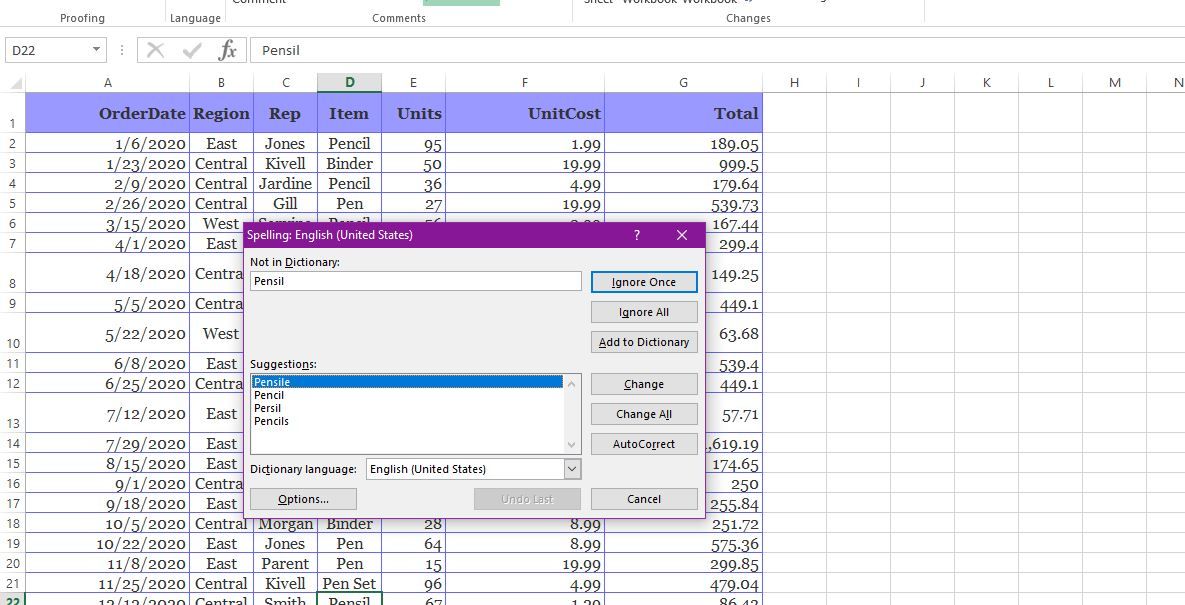Click the Insert Function fx icon

(x=228, y=50)
